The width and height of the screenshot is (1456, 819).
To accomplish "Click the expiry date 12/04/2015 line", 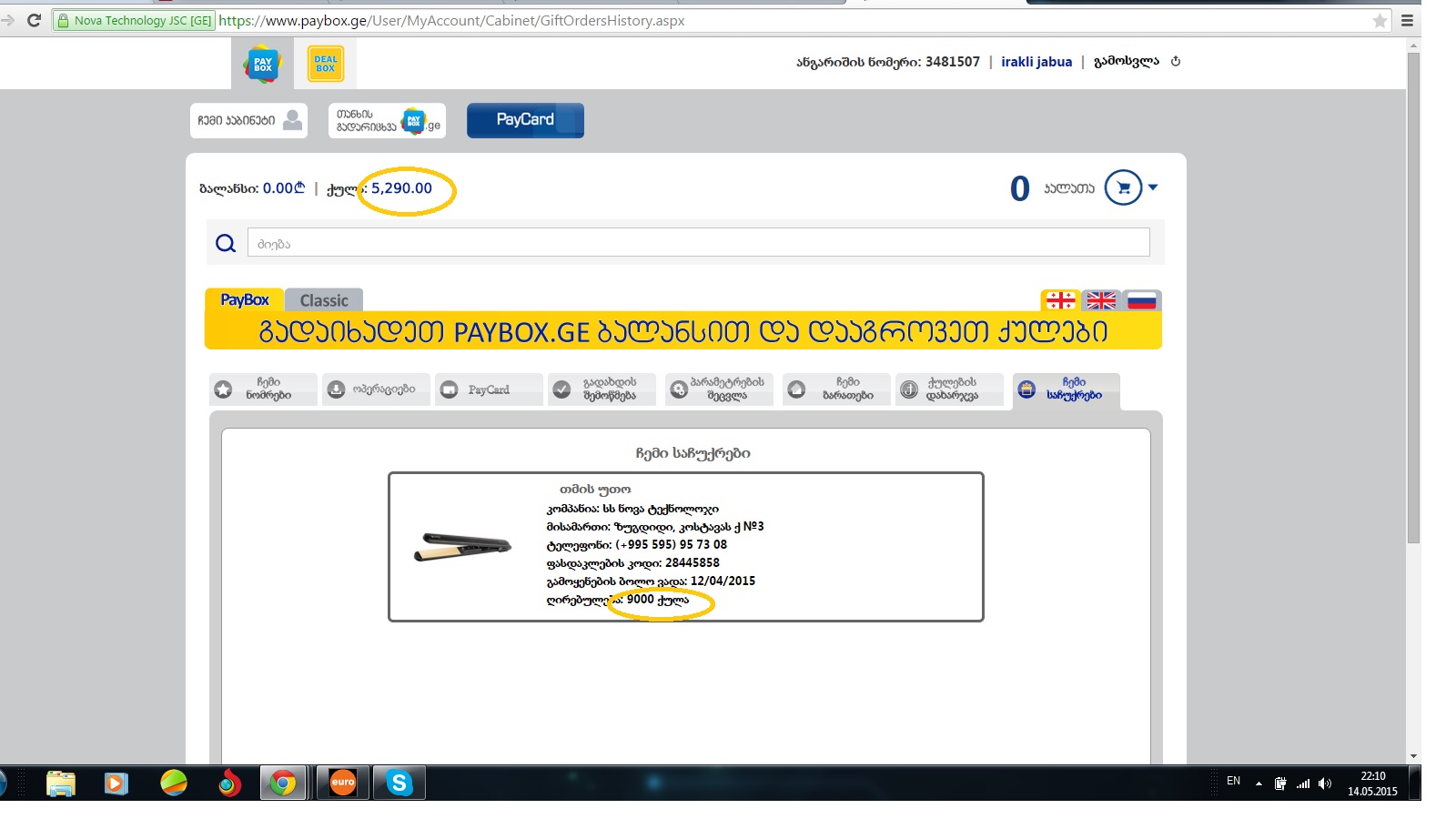I will [x=651, y=581].
